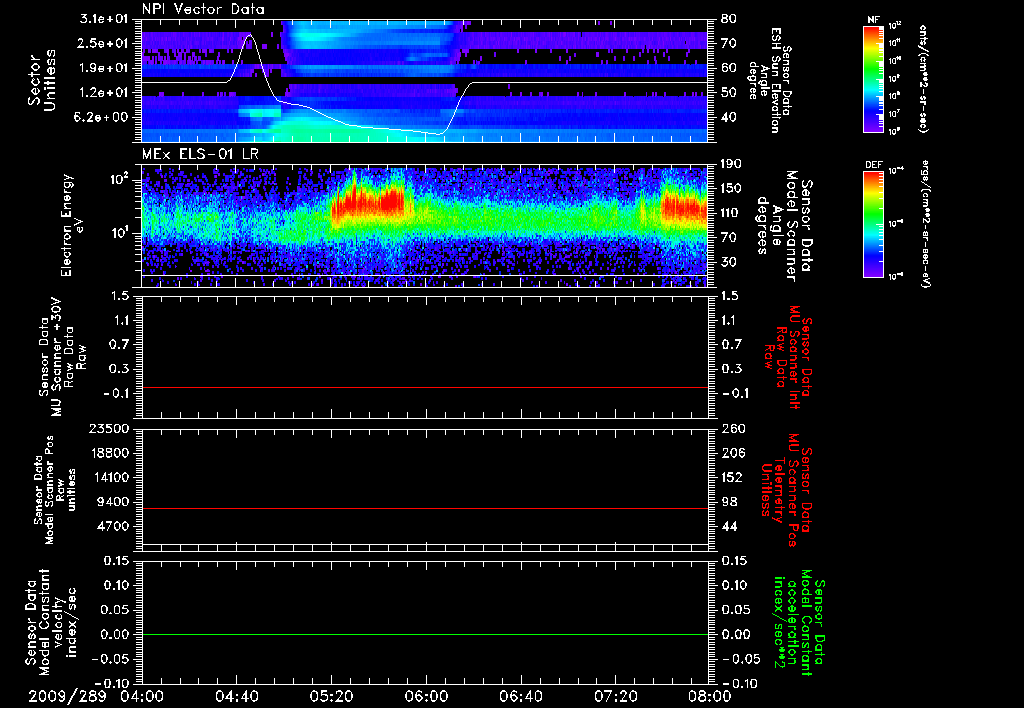Click the "08:00" time axis label

[710, 696]
